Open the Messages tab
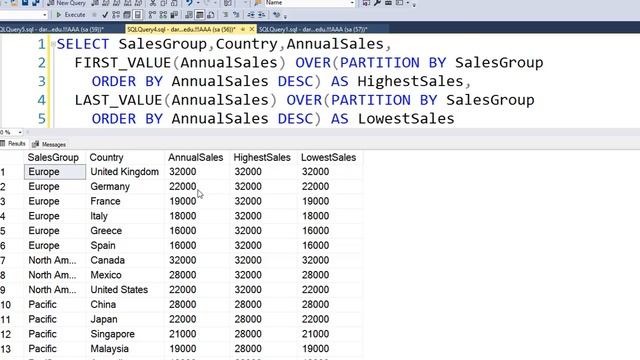The image size is (640, 360). pyautogui.click(x=49, y=144)
